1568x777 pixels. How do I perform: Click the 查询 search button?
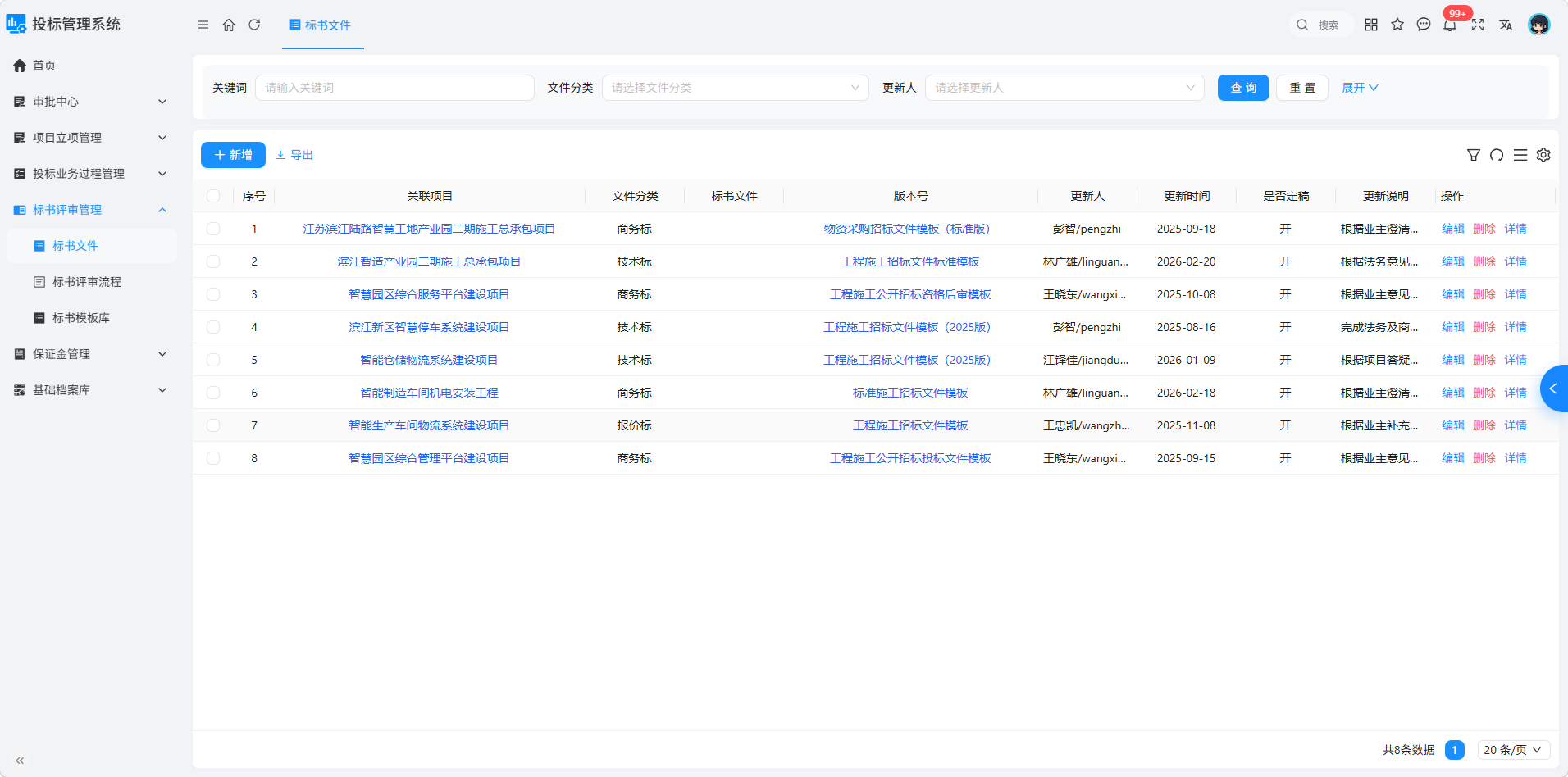(1243, 88)
